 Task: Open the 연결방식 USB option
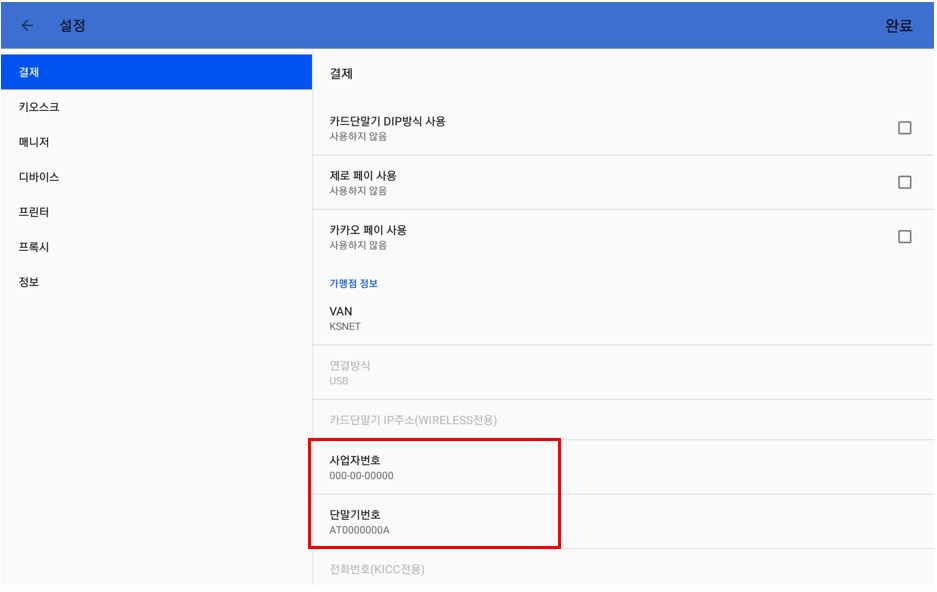click(x=623, y=372)
